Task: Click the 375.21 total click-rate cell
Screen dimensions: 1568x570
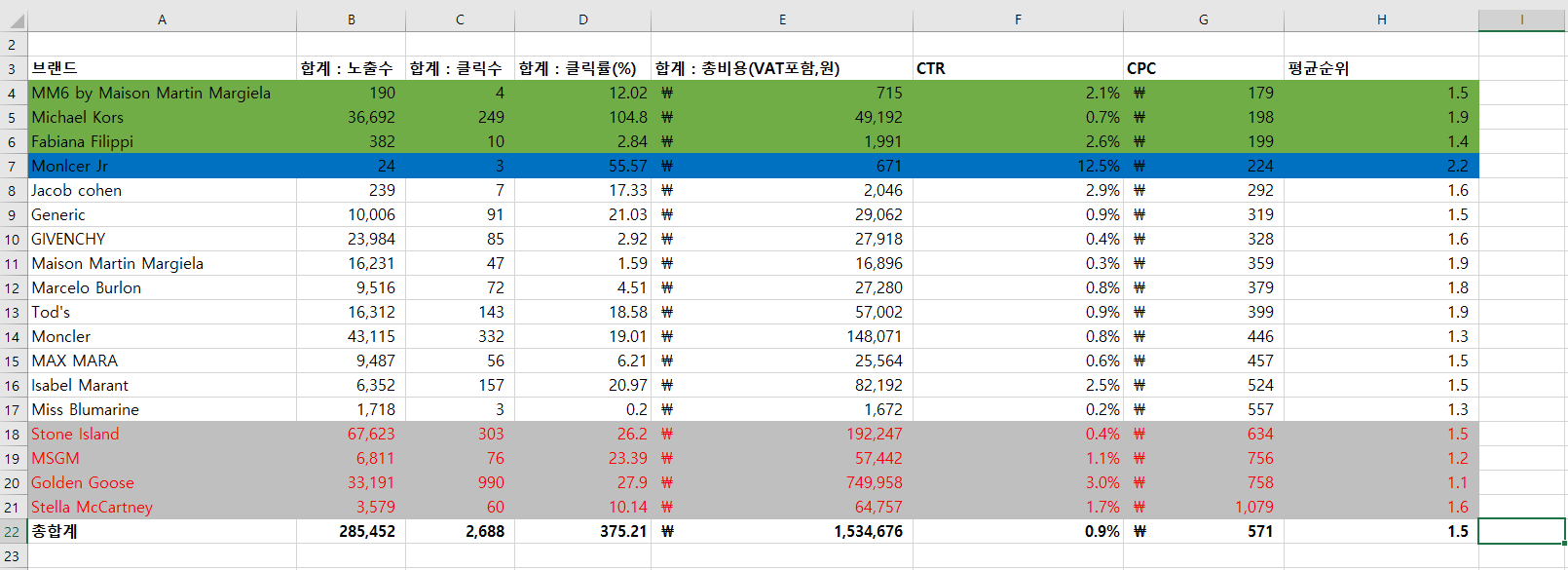Action: point(582,531)
